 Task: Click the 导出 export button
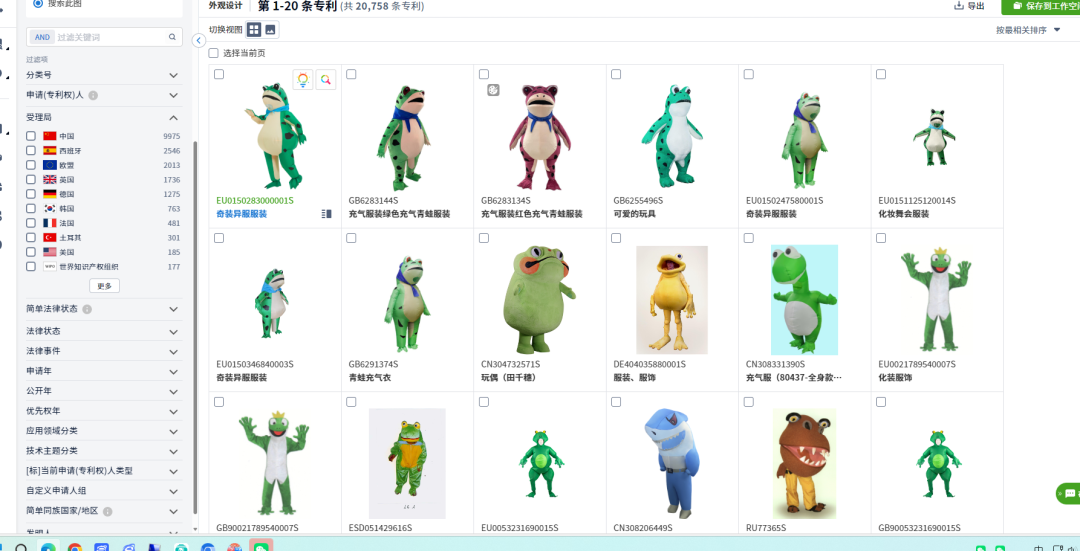click(x=969, y=6)
